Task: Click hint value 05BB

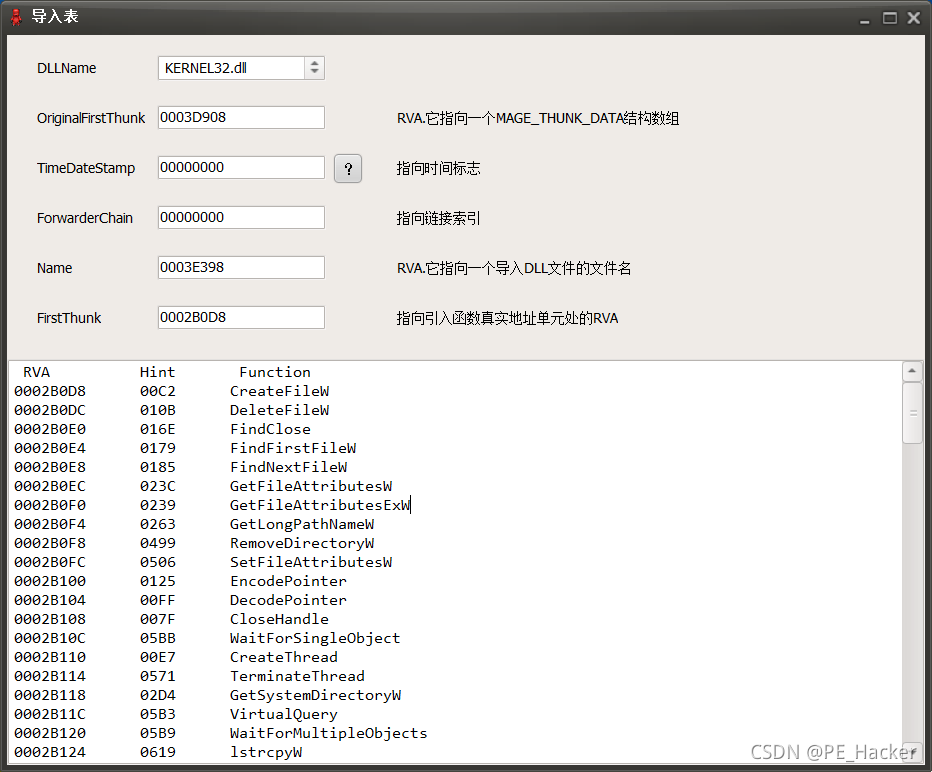Action: [158, 638]
